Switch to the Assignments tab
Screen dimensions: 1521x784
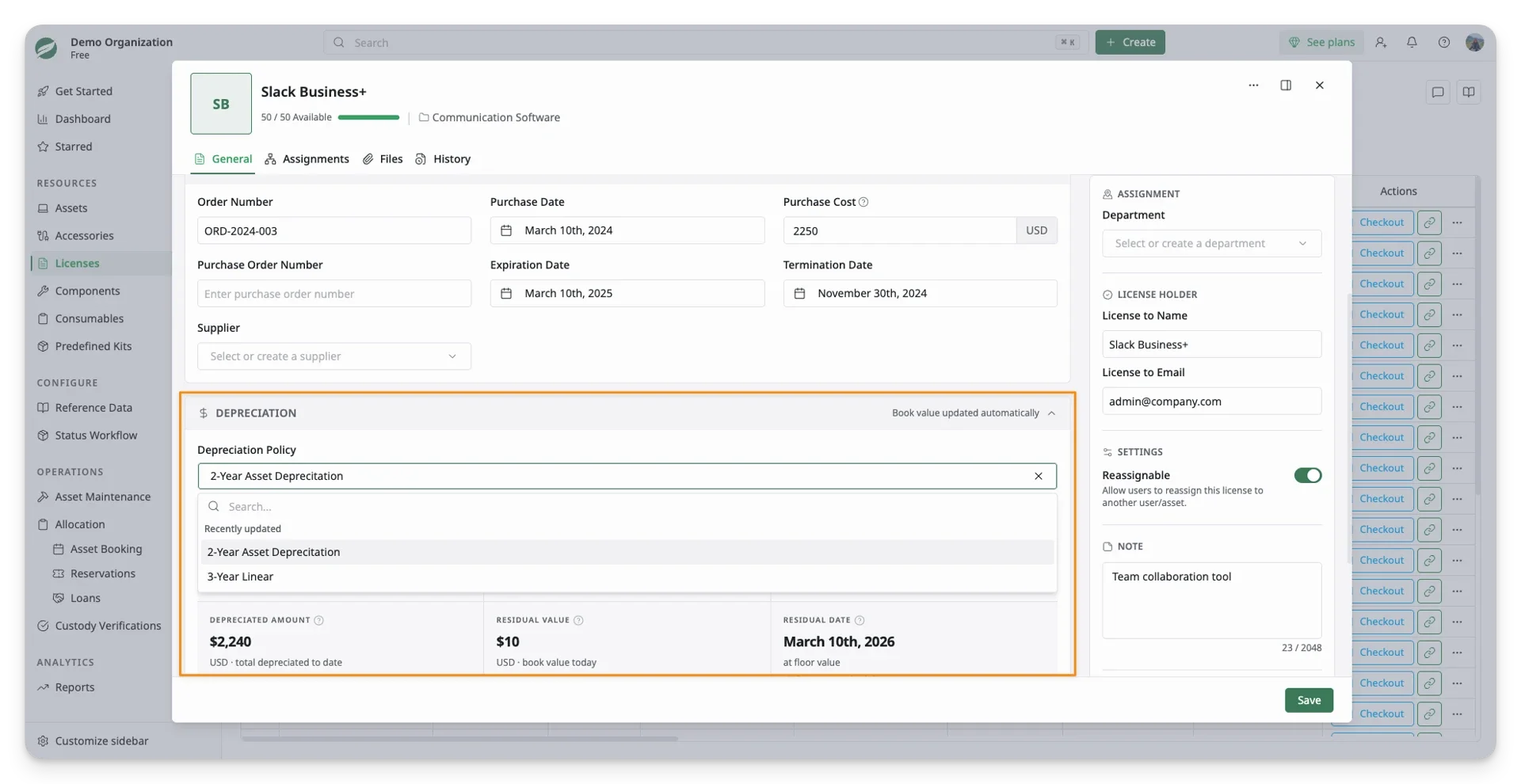click(x=307, y=159)
